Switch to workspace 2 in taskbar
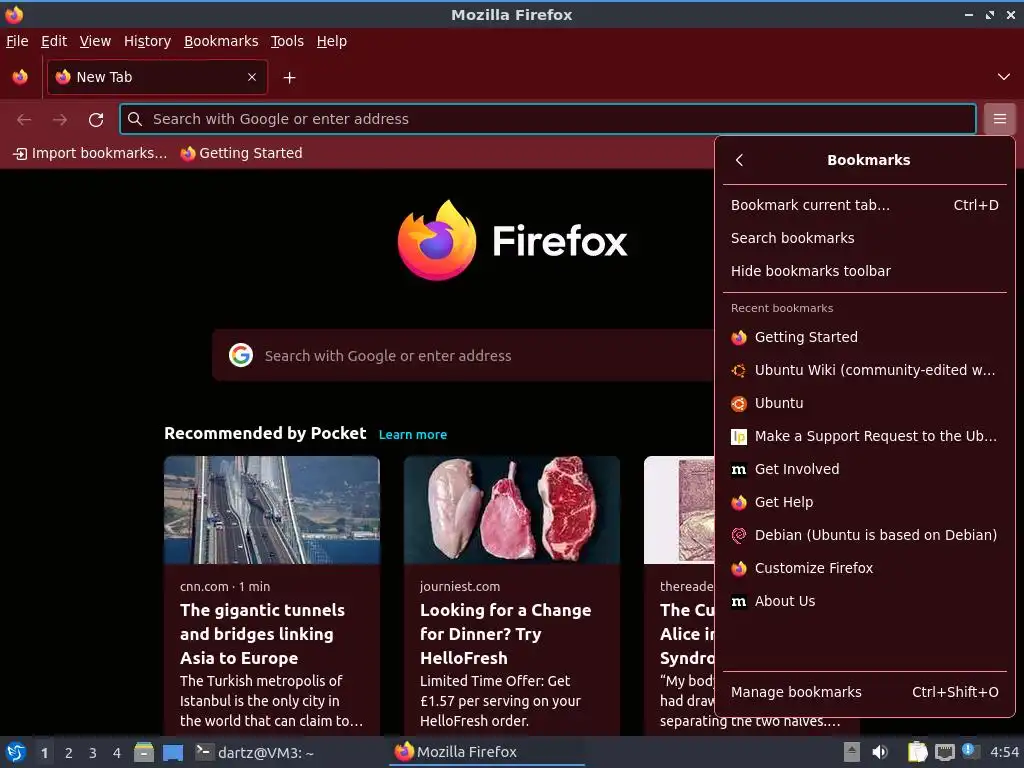Viewport: 1024px width, 768px height. [69, 753]
